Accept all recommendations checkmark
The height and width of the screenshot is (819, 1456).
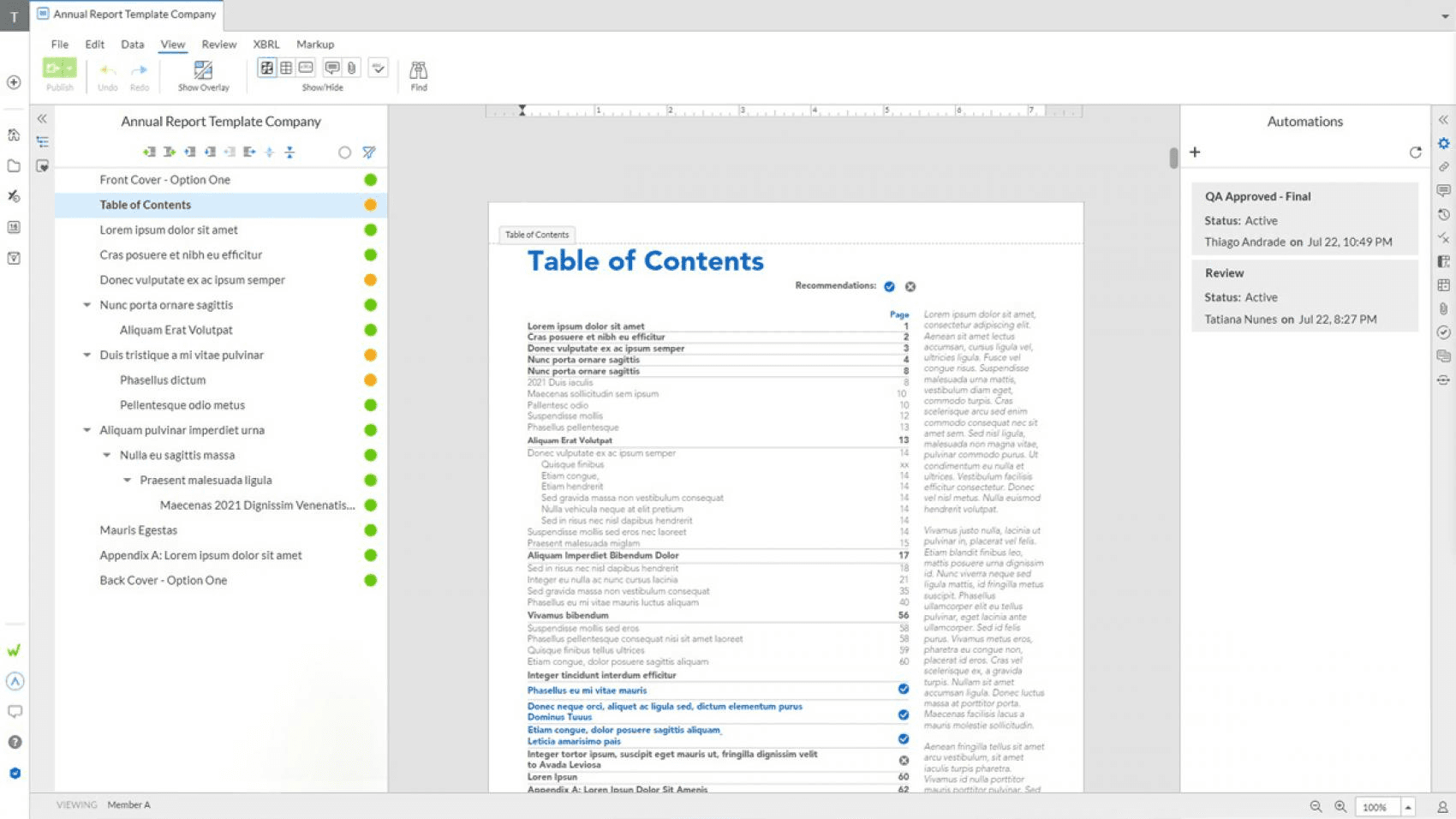click(x=889, y=286)
